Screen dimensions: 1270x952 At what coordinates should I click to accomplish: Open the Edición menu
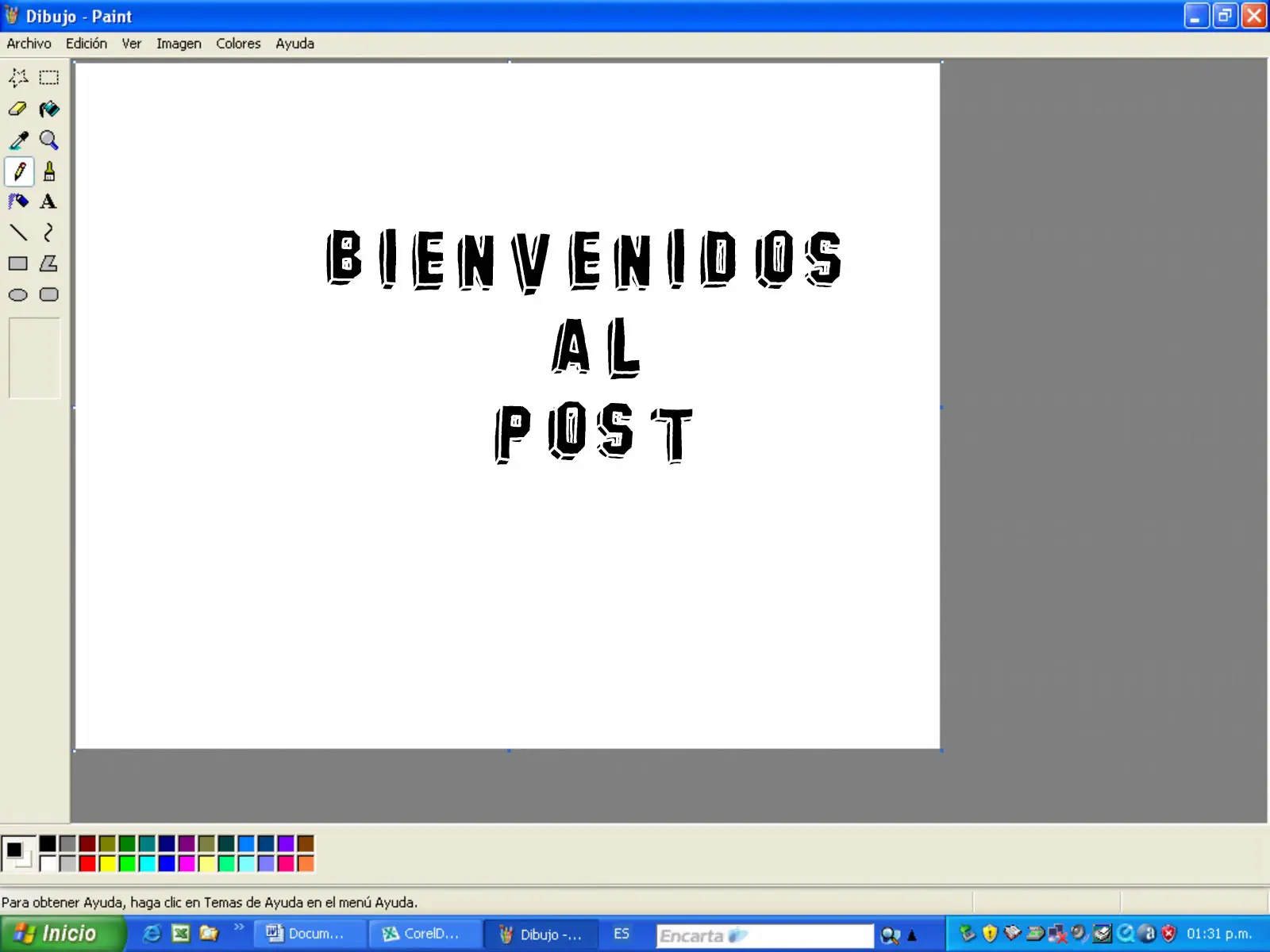(87, 44)
